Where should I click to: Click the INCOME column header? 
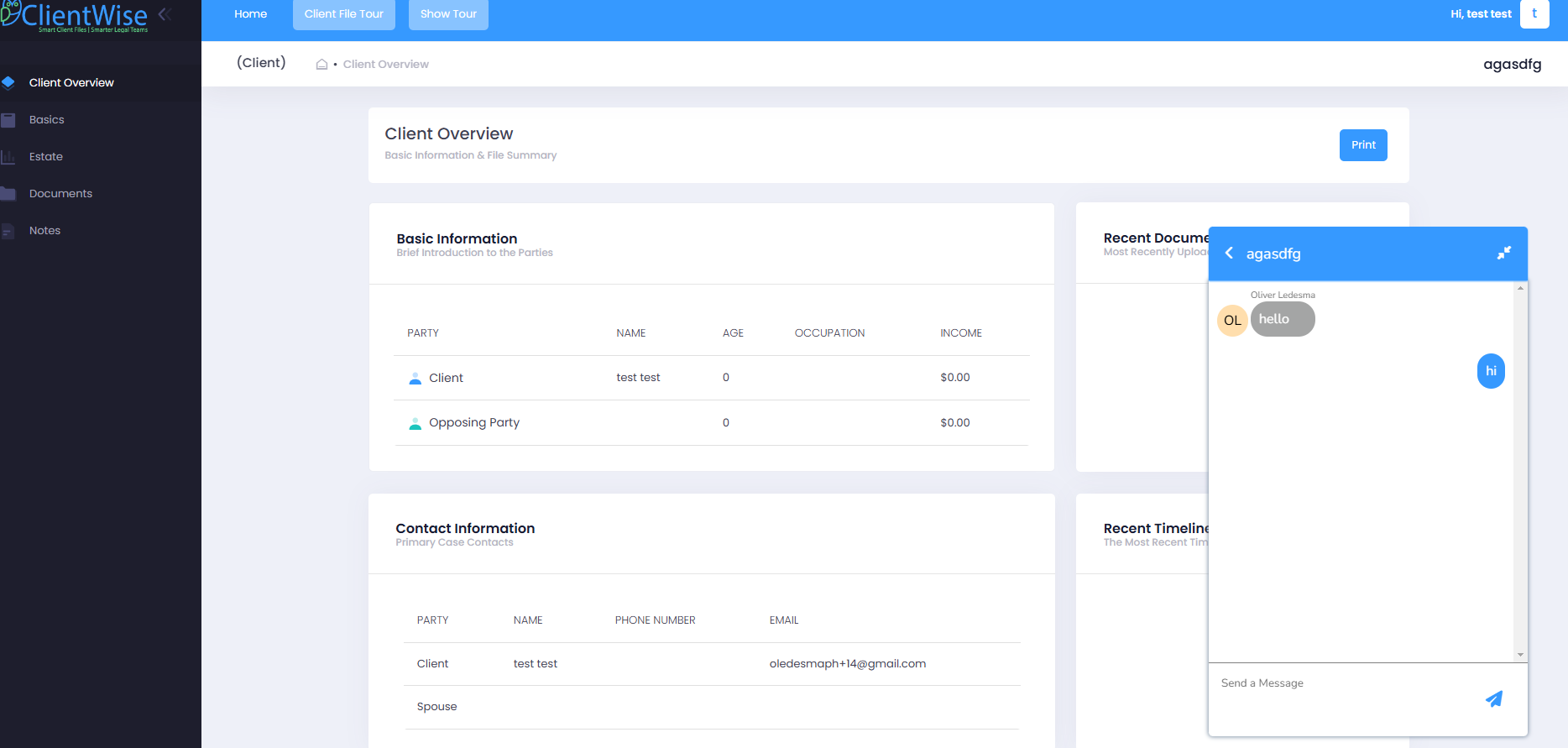point(961,333)
